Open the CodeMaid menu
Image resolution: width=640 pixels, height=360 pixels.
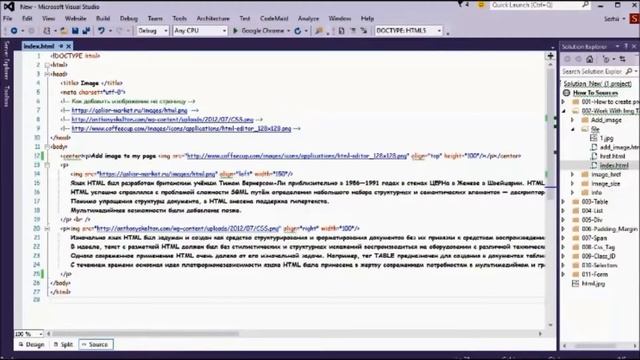(x=274, y=18)
